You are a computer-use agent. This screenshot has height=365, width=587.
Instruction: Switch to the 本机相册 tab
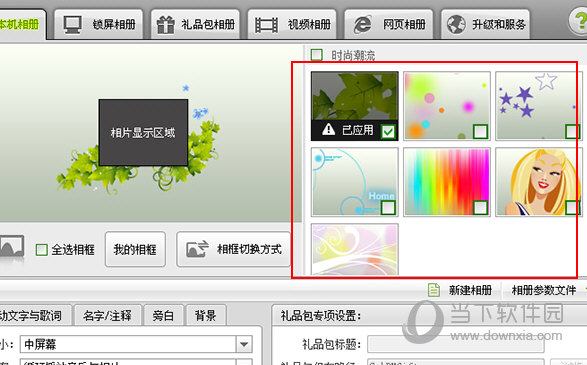coord(22,25)
